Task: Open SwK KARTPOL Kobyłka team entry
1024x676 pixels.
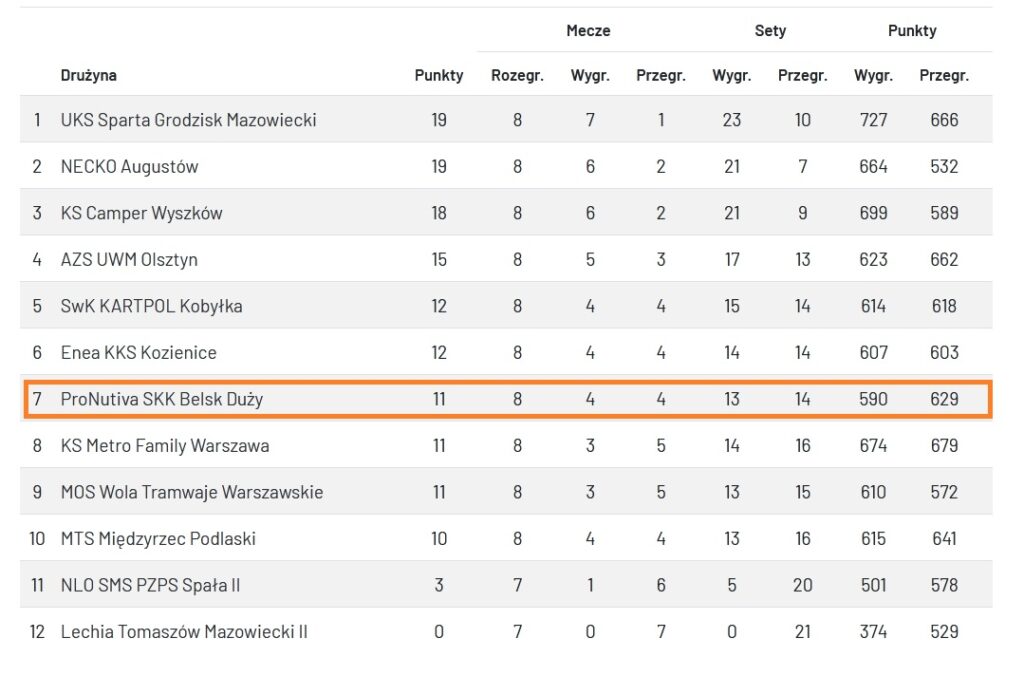Action: tap(151, 306)
